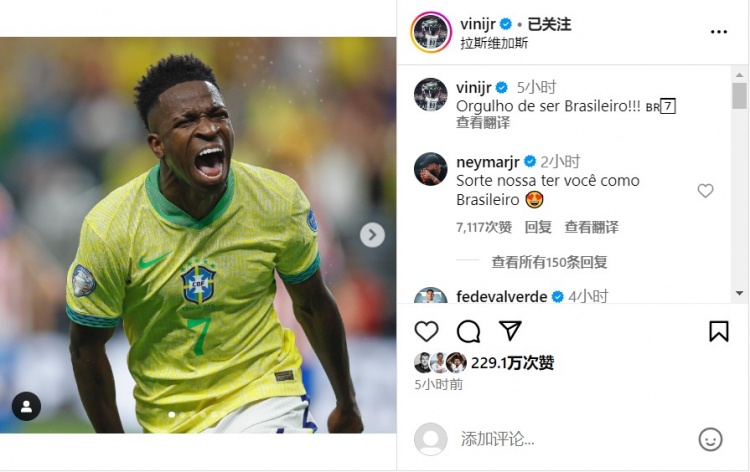
Task: Toggle the 已关注 following status
Action: (549, 24)
